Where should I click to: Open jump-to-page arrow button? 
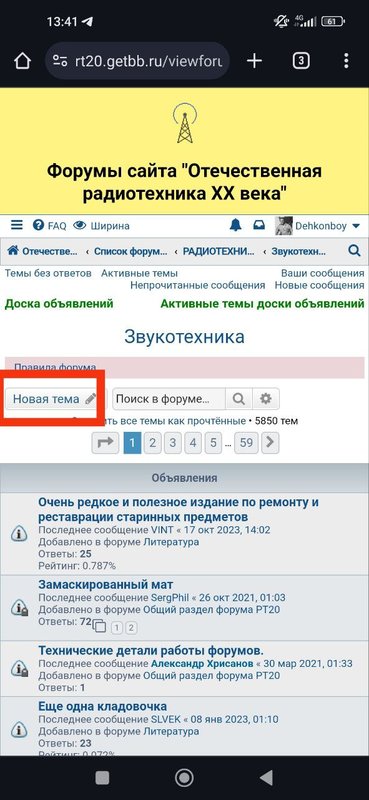105,443
